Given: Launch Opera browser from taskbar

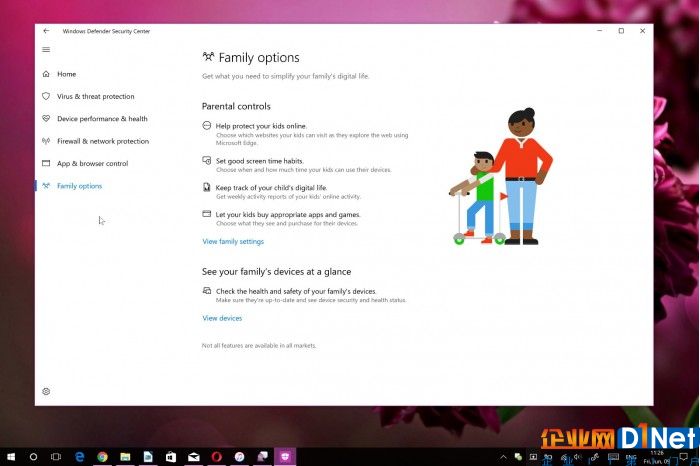Looking at the screenshot, I should (217, 457).
